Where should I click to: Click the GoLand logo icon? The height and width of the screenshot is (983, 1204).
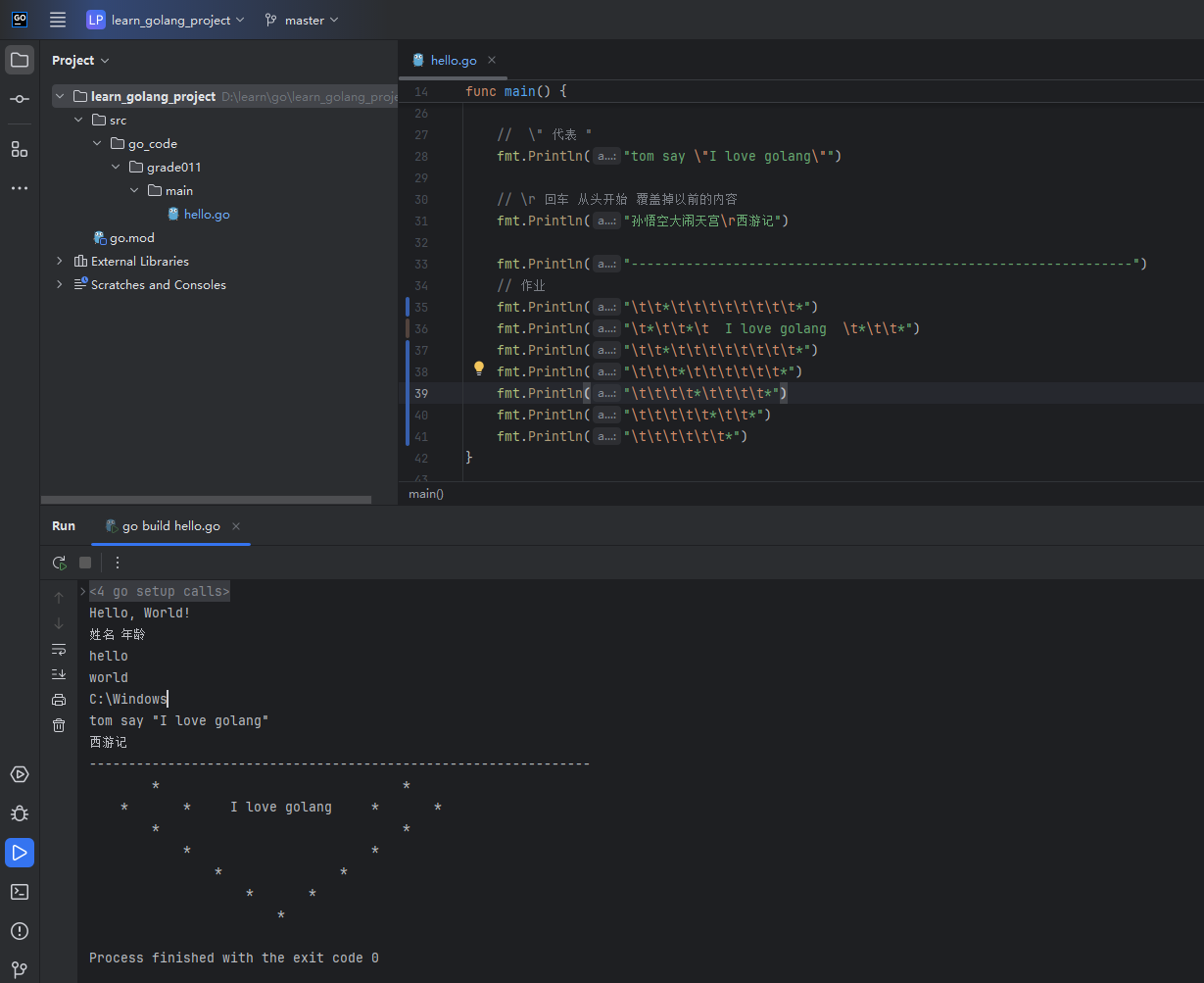20,20
